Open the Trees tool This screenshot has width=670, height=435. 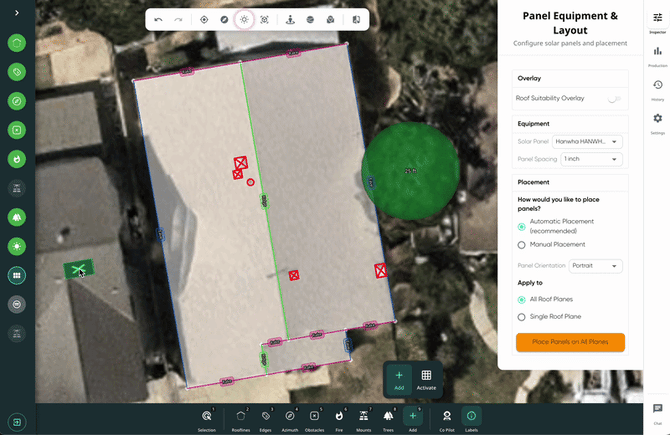(387, 415)
